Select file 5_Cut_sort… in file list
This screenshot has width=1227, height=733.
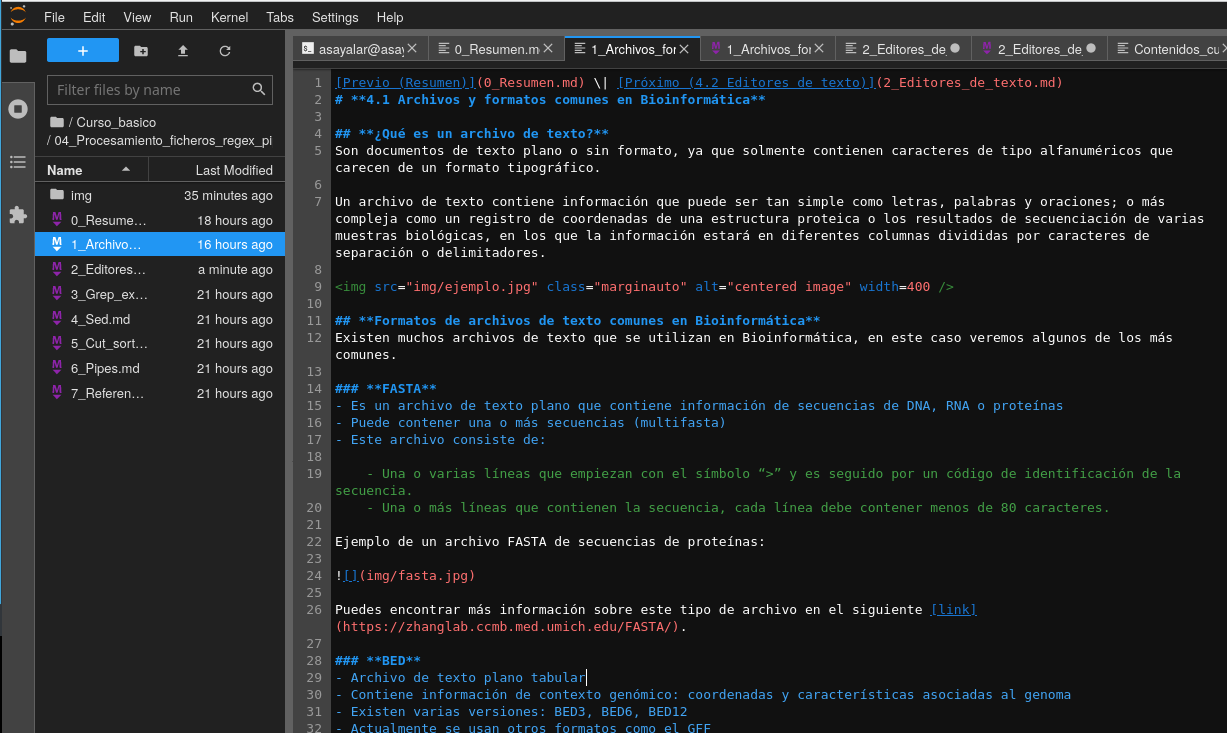click(160, 343)
